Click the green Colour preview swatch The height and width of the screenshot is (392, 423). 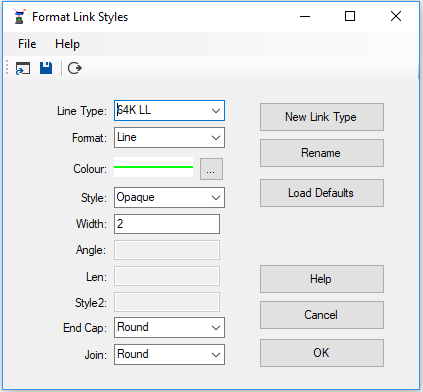153,167
